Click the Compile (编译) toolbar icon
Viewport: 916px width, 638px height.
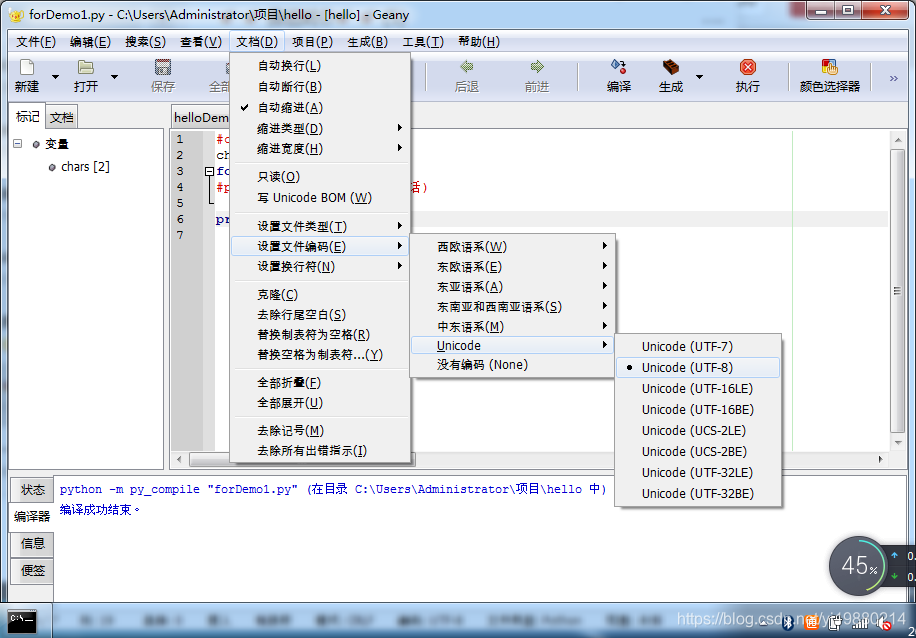tap(618, 67)
